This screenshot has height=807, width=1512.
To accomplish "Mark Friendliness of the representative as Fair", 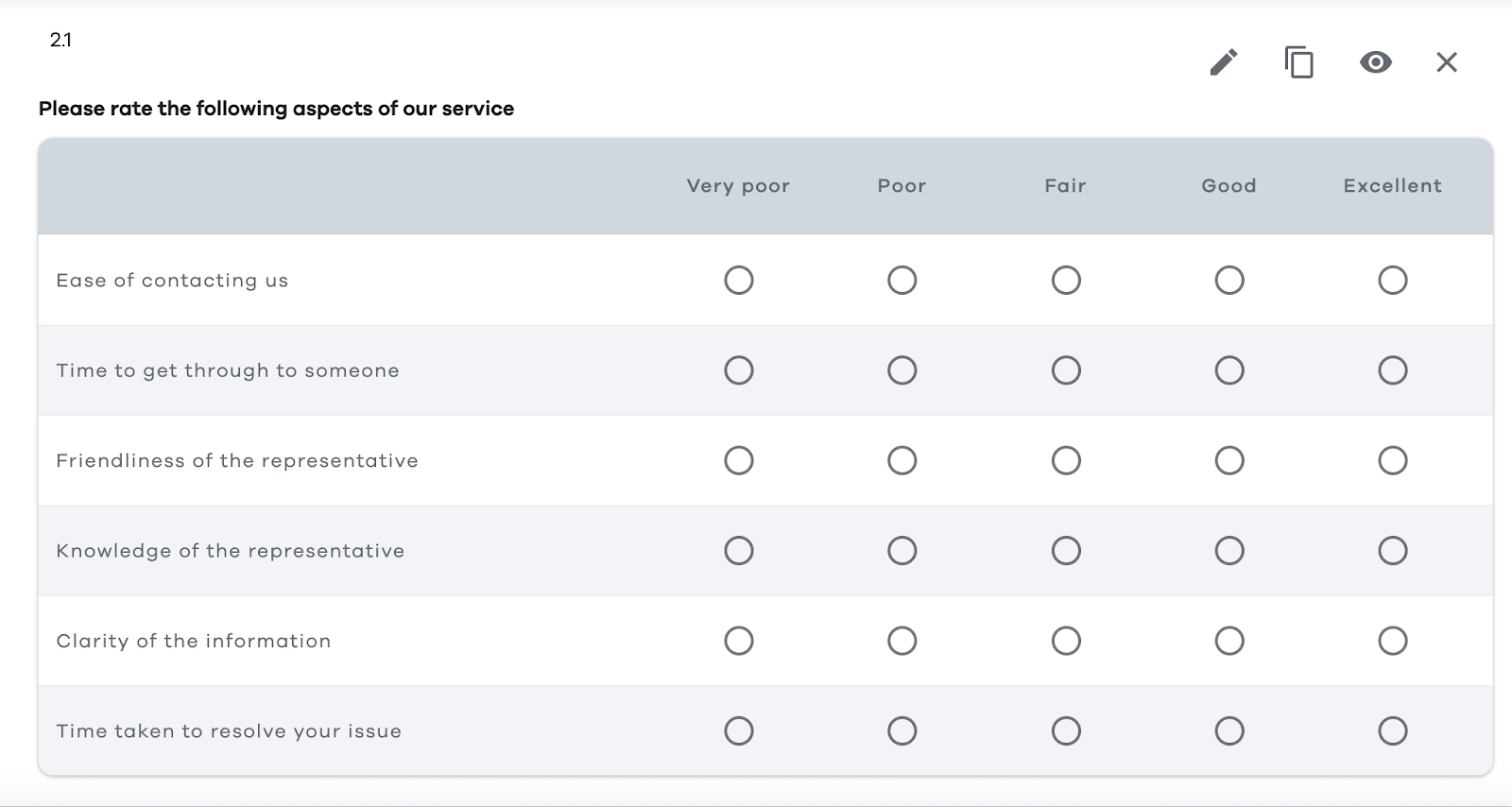I will (x=1066, y=461).
